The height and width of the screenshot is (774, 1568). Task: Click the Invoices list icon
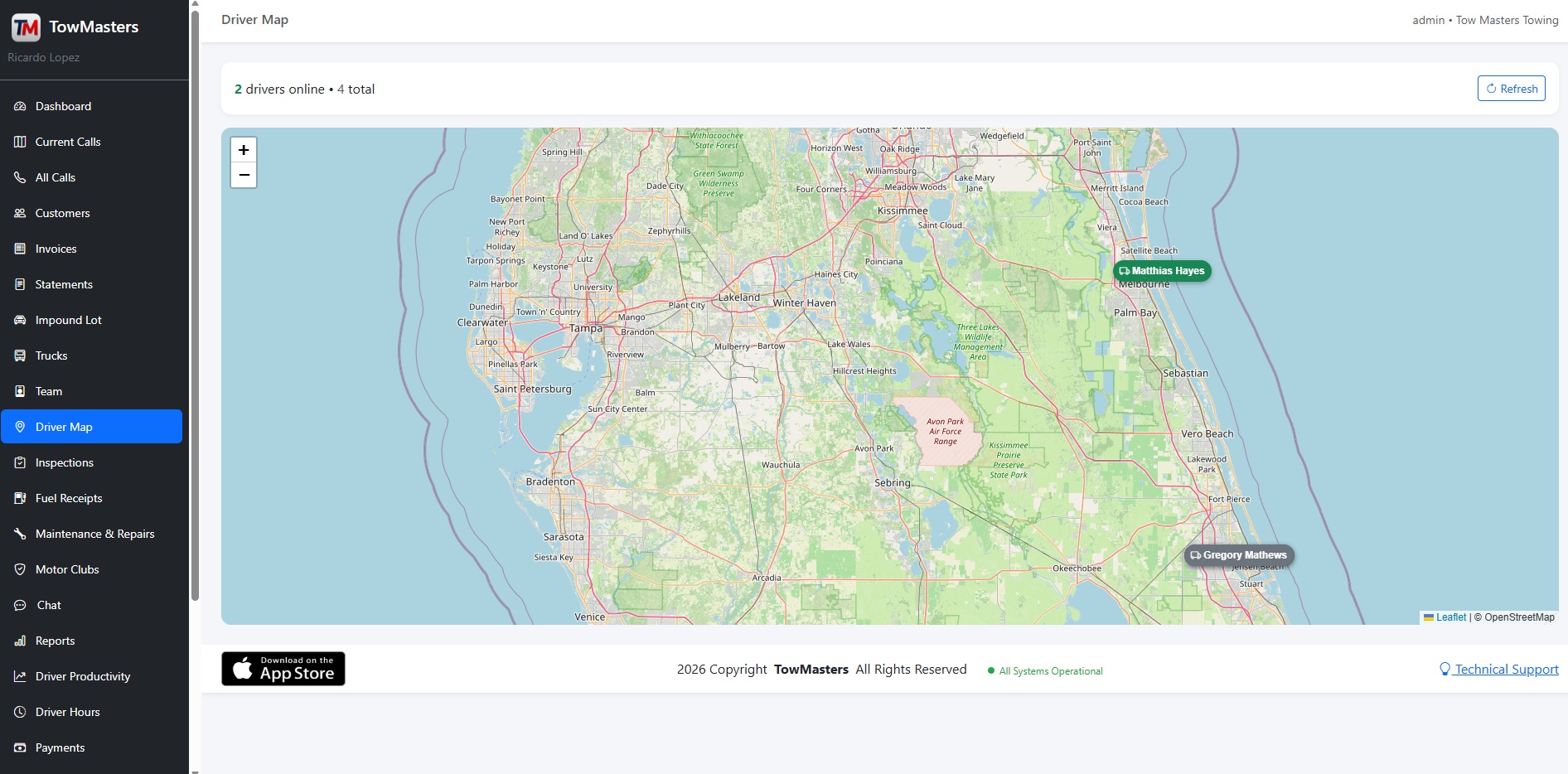pos(20,249)
